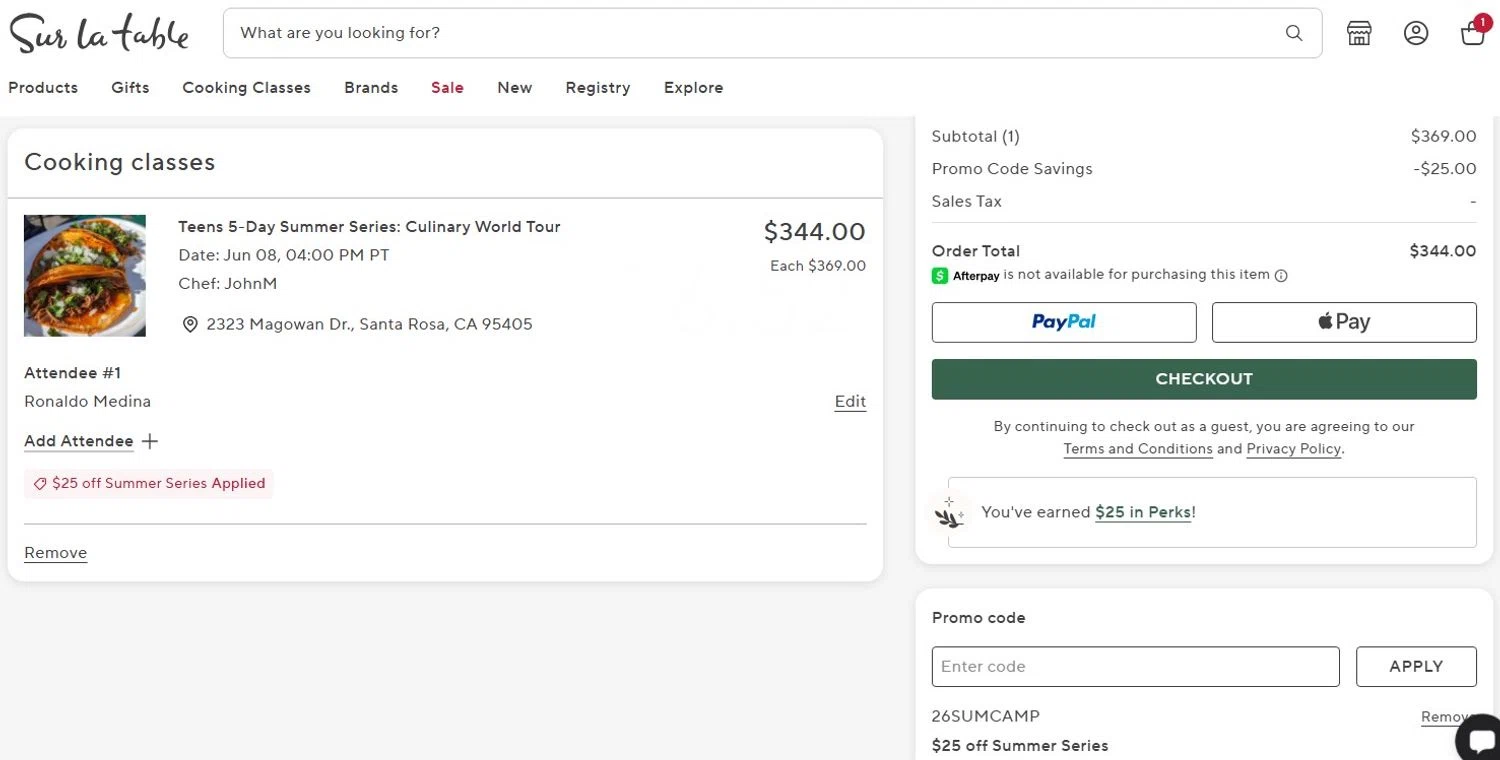Edit attendee Ronaldo Medina
Viewport: 1500px width, 760px height.
850,402
